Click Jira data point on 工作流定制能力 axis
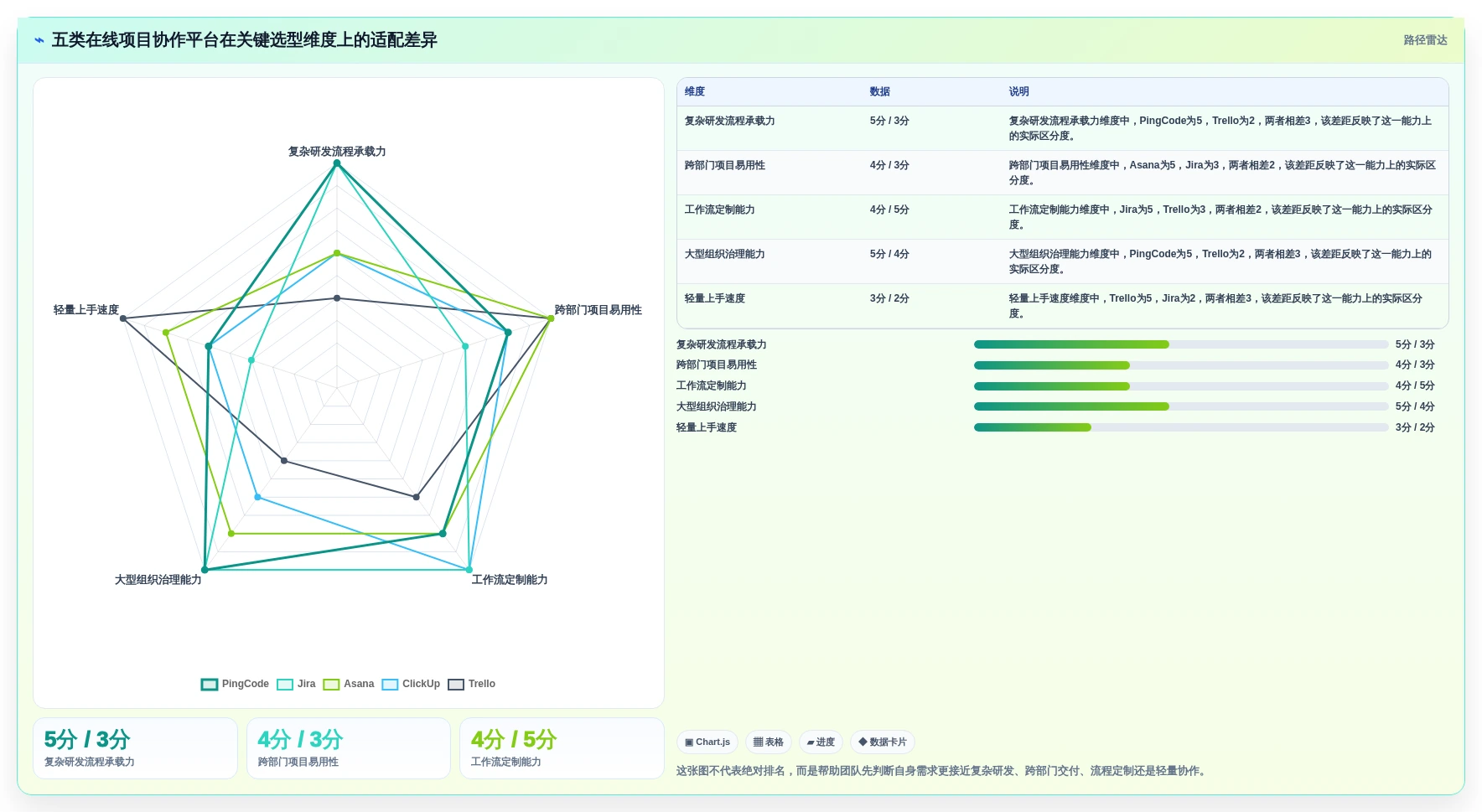 469,570
